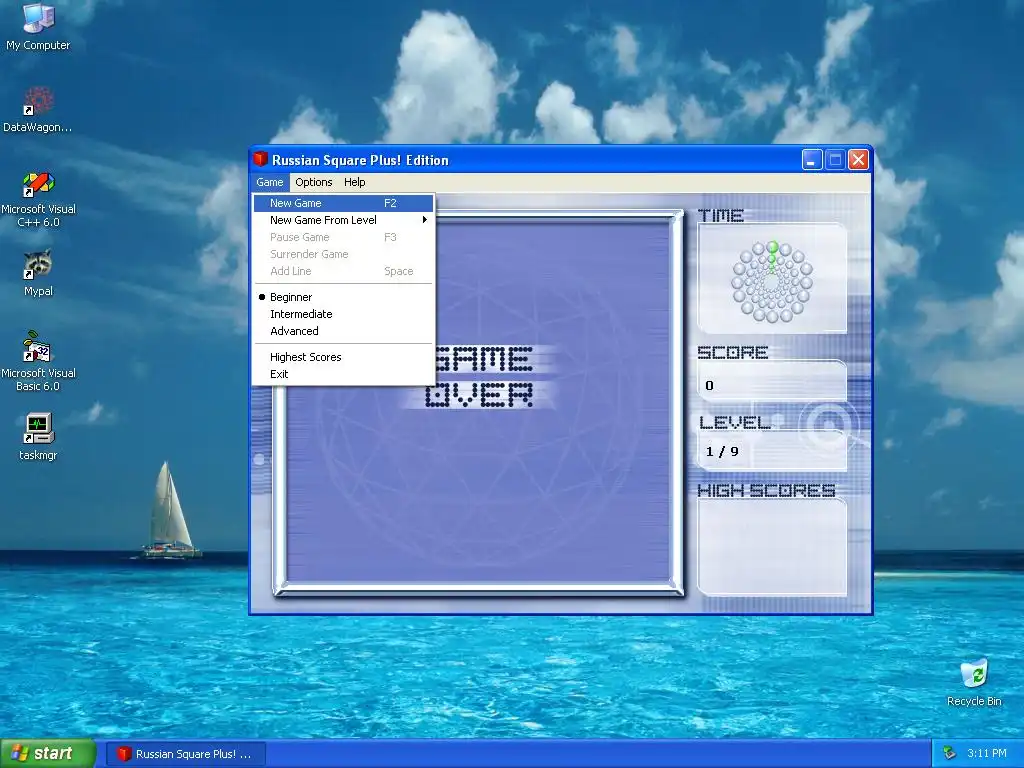Image resolution: width=1024 pixels, height=768 pixels.
Task: Click the score value 0
Action: (x=709, y=385)
